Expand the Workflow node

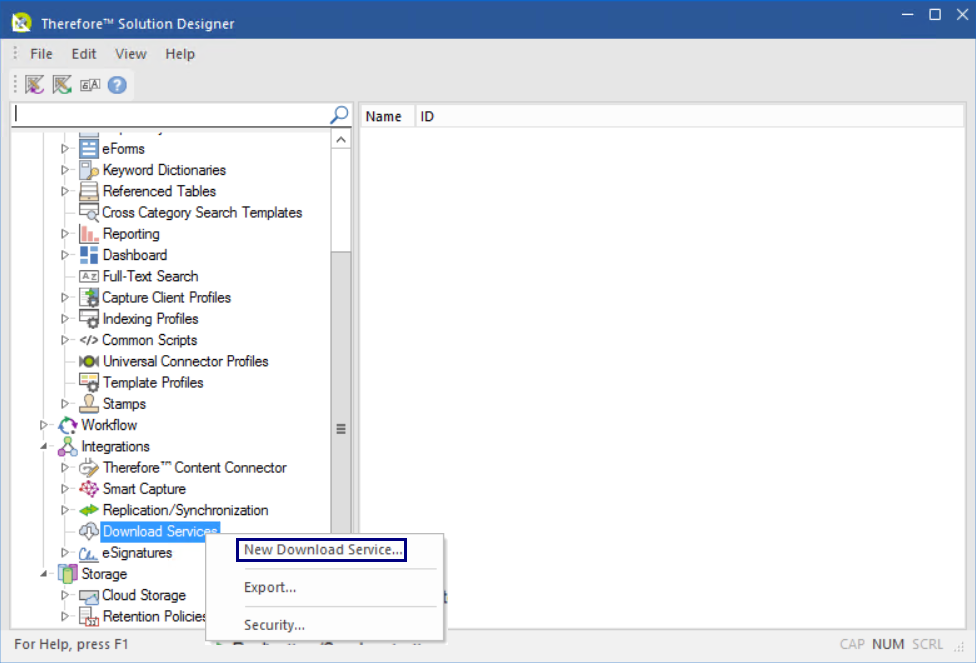tap(43, 425)
